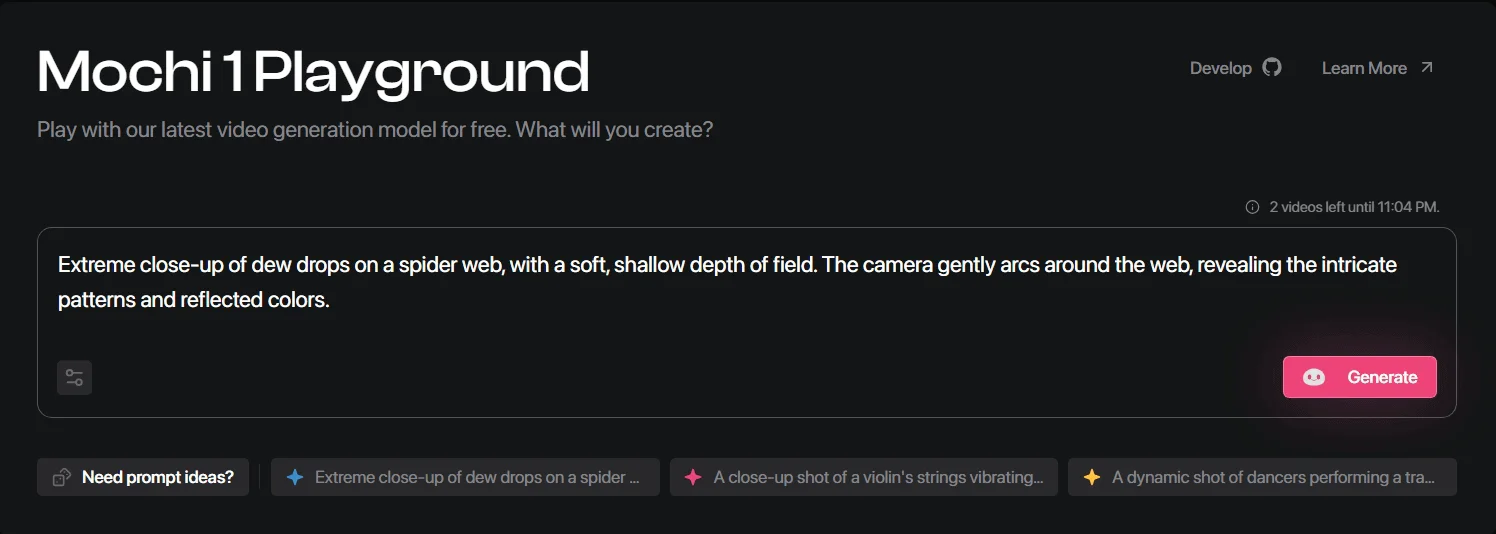Click the blue sparkle icon on spider web prompt
This screenshot has width=1496, height=534.
[295, 477]
